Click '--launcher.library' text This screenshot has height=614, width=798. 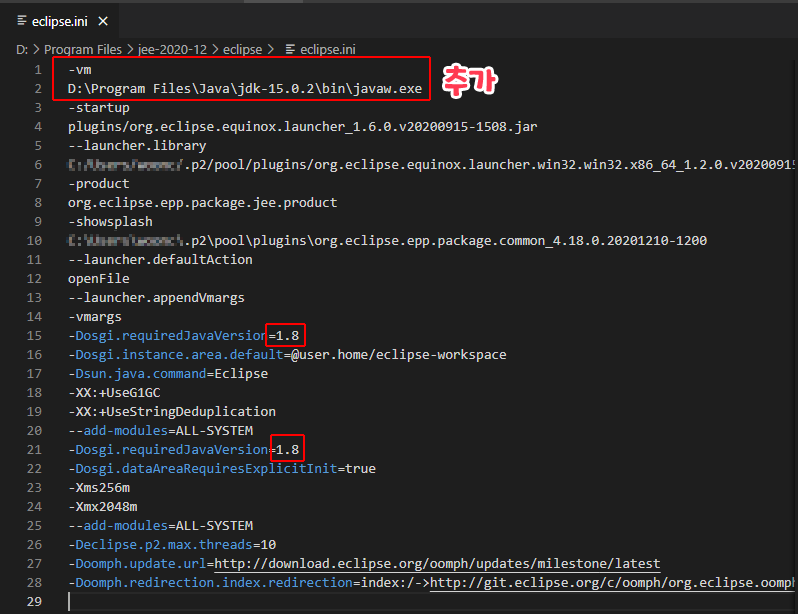pos(137,146)
